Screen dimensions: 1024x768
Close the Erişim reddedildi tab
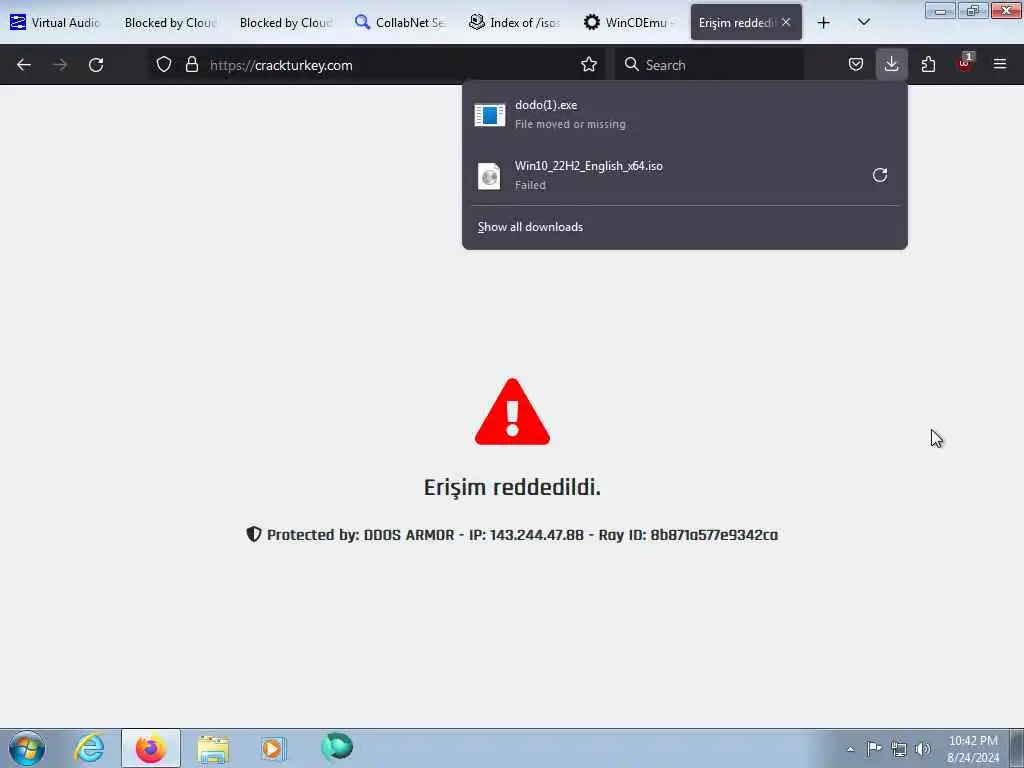(x=786, y=22)
